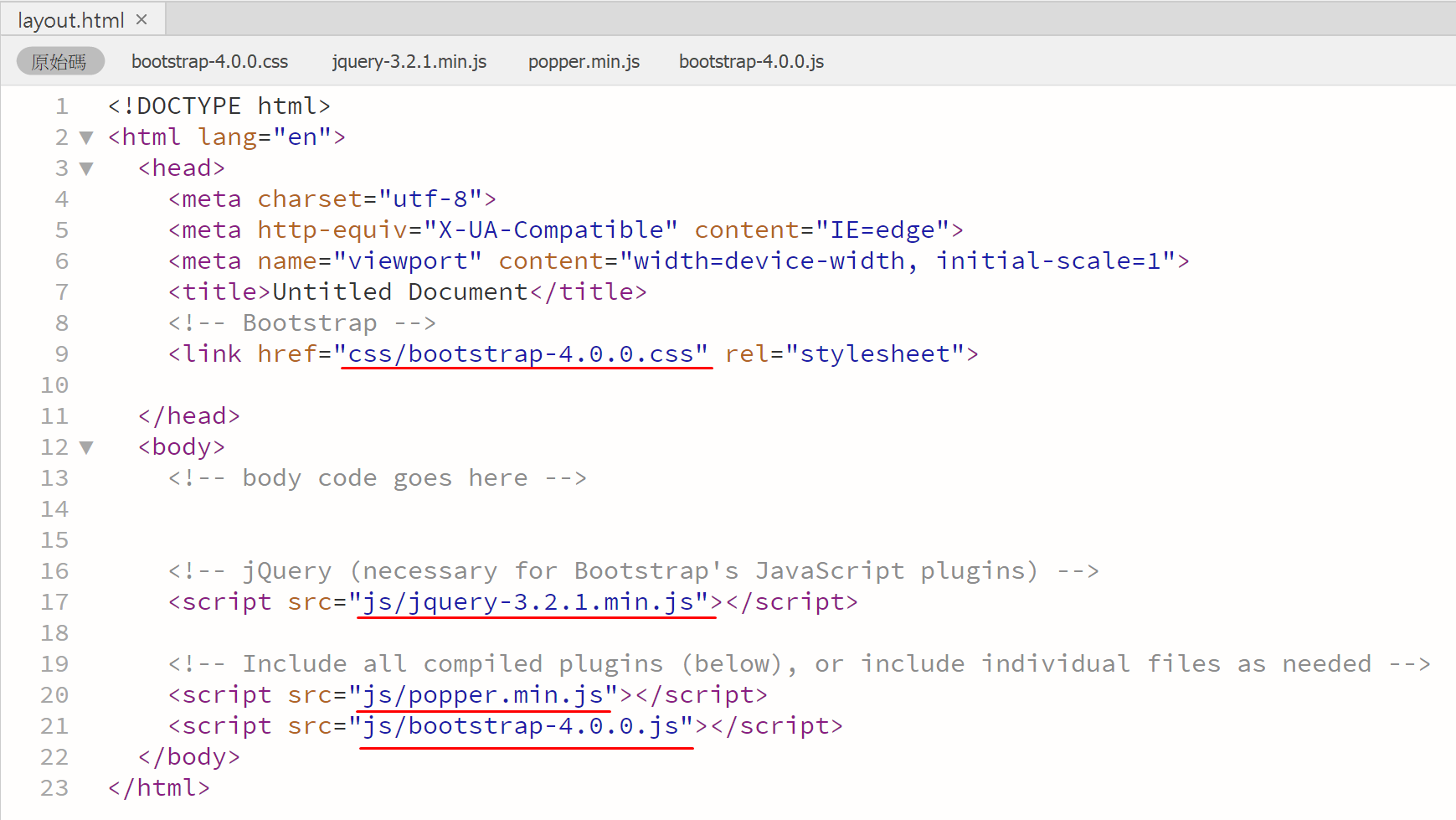Open related file bootstrap-4.0.0.css

point(209,61)
